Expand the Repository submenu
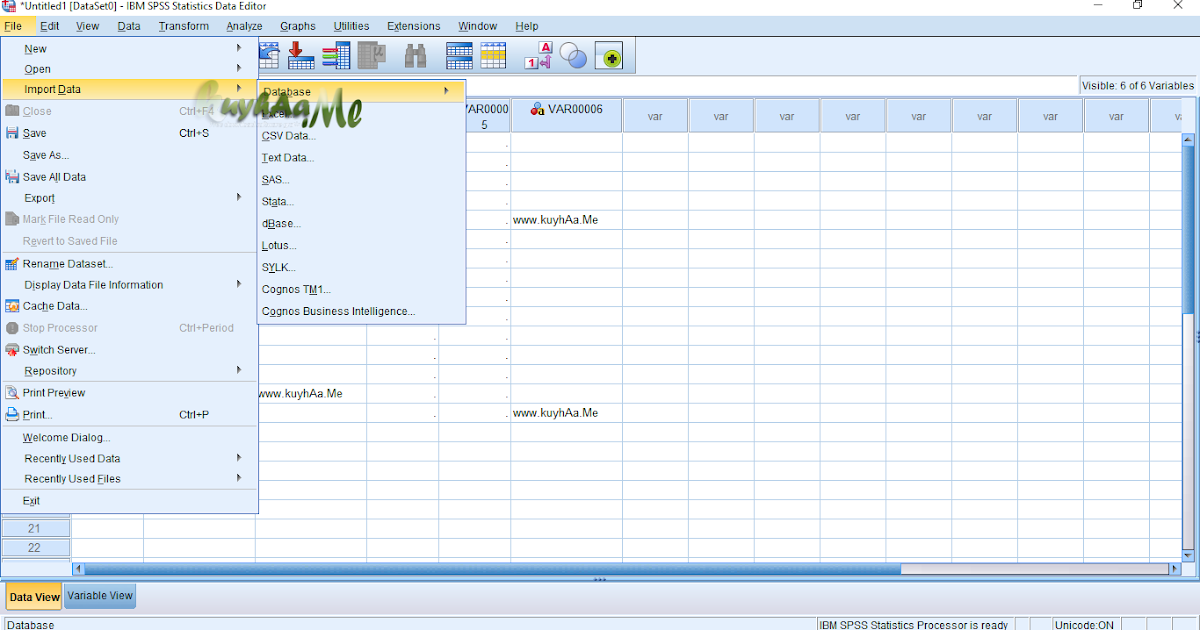Image resolution: width=1200 pixels, height=630 pixels. [x=130, y=371]
